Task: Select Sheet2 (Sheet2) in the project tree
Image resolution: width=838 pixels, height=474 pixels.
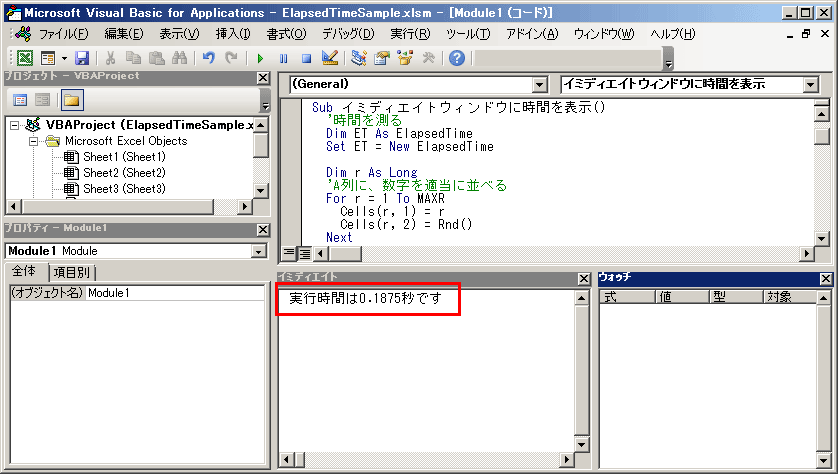Action: 124,173
